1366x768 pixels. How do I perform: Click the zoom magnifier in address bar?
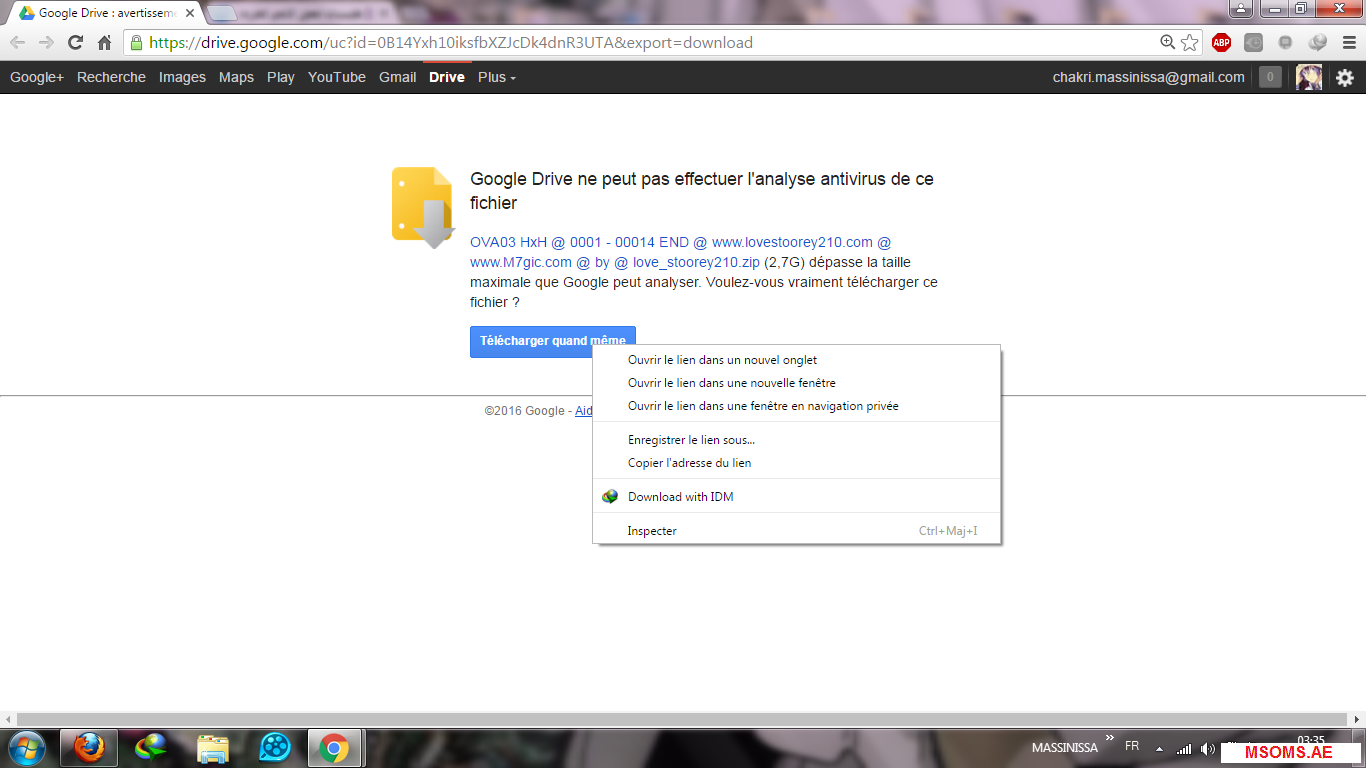tap(1167, 43)
